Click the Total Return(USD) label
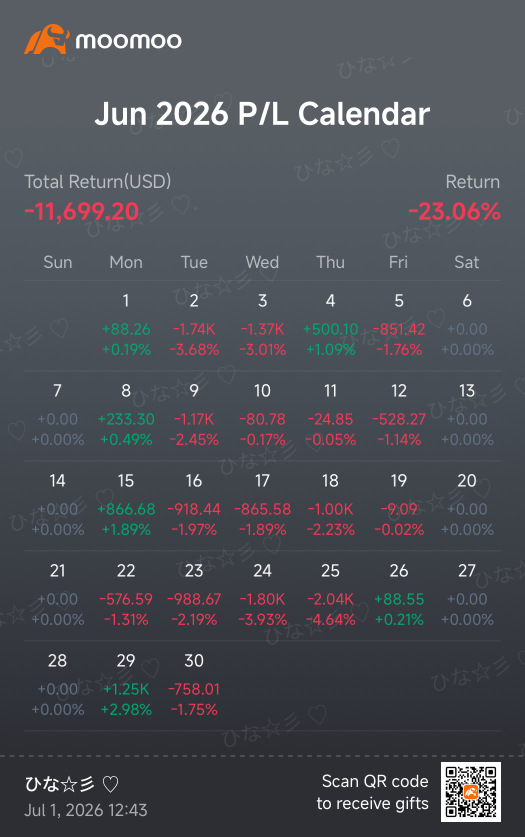The image size is (525, 837). (98, 182)
